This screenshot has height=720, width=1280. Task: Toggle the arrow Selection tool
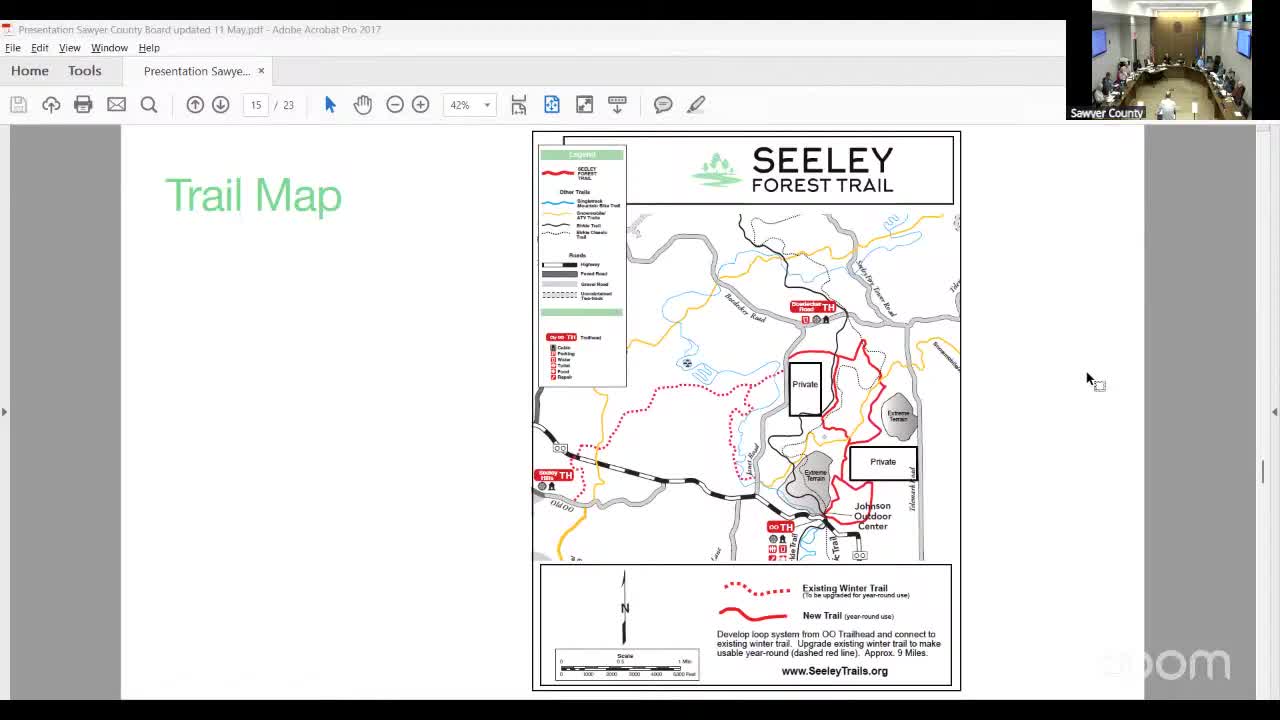pos(330,105)
